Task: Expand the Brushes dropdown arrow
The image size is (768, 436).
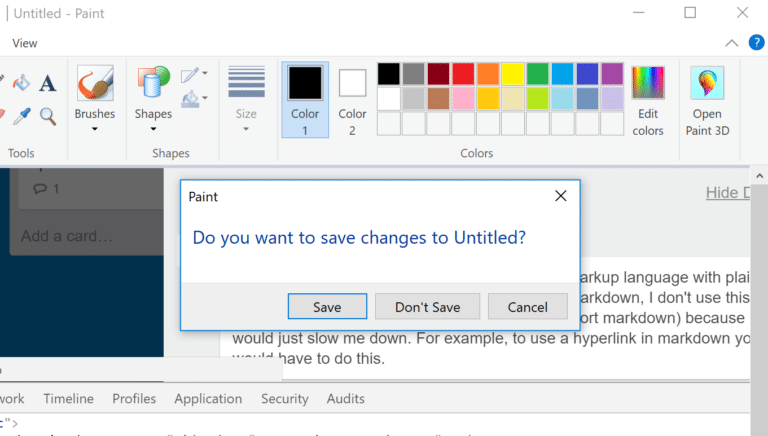Action: click(x=94, y=129)
